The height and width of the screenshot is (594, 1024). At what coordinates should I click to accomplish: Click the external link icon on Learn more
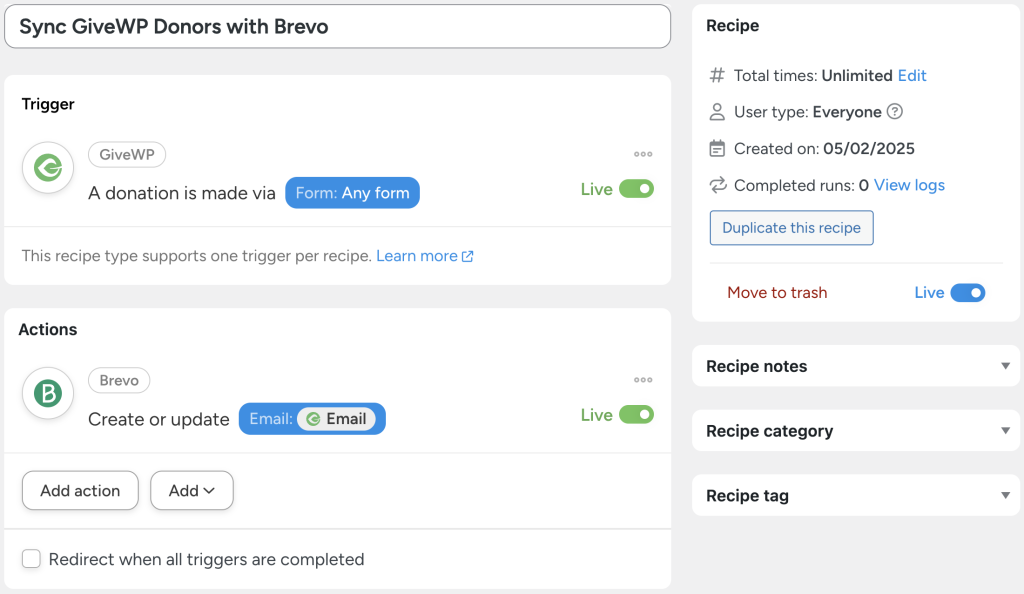(x=466, y=255)
